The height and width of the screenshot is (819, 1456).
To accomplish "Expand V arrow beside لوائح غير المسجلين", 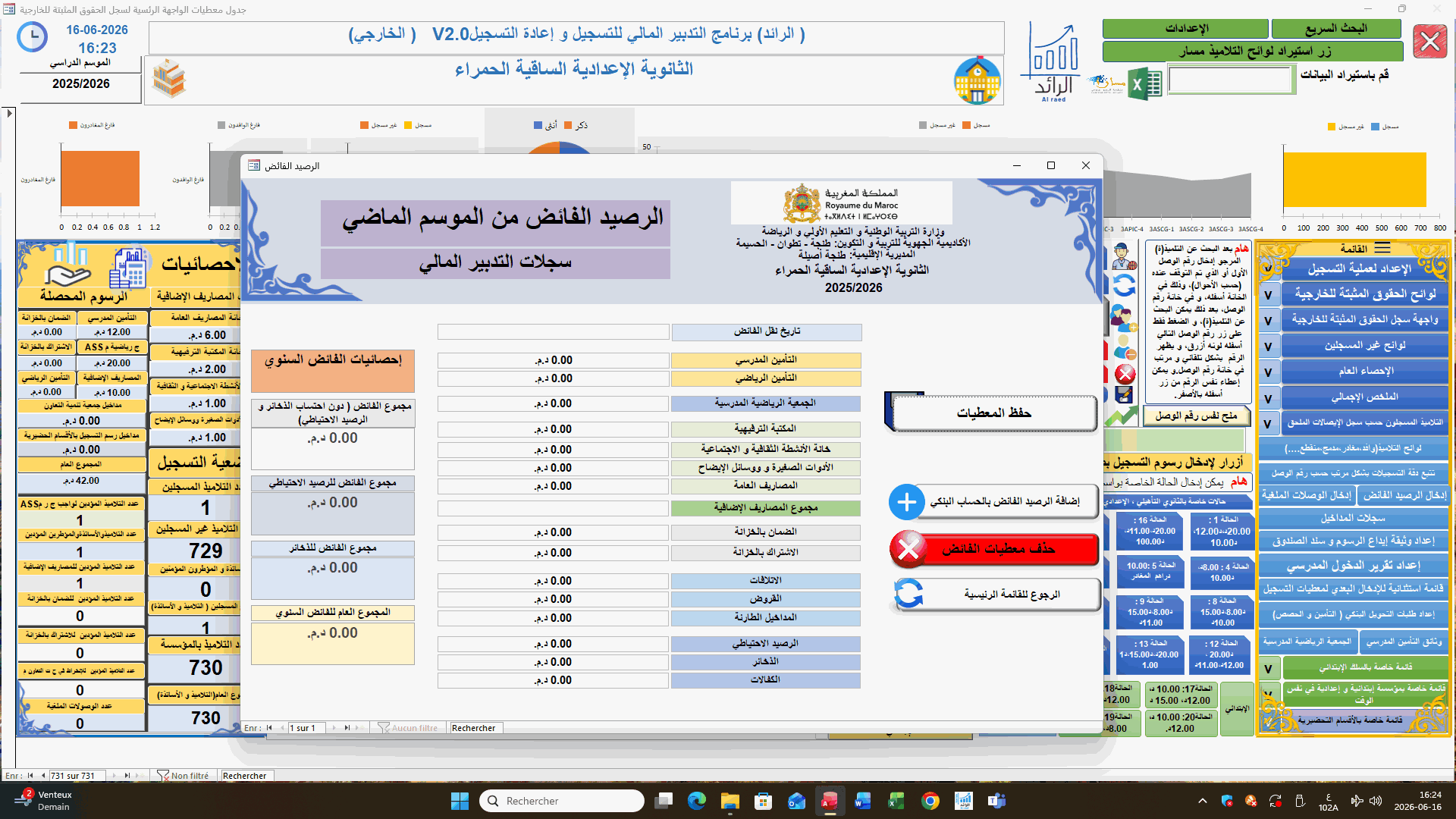I will pos(1268,347).
